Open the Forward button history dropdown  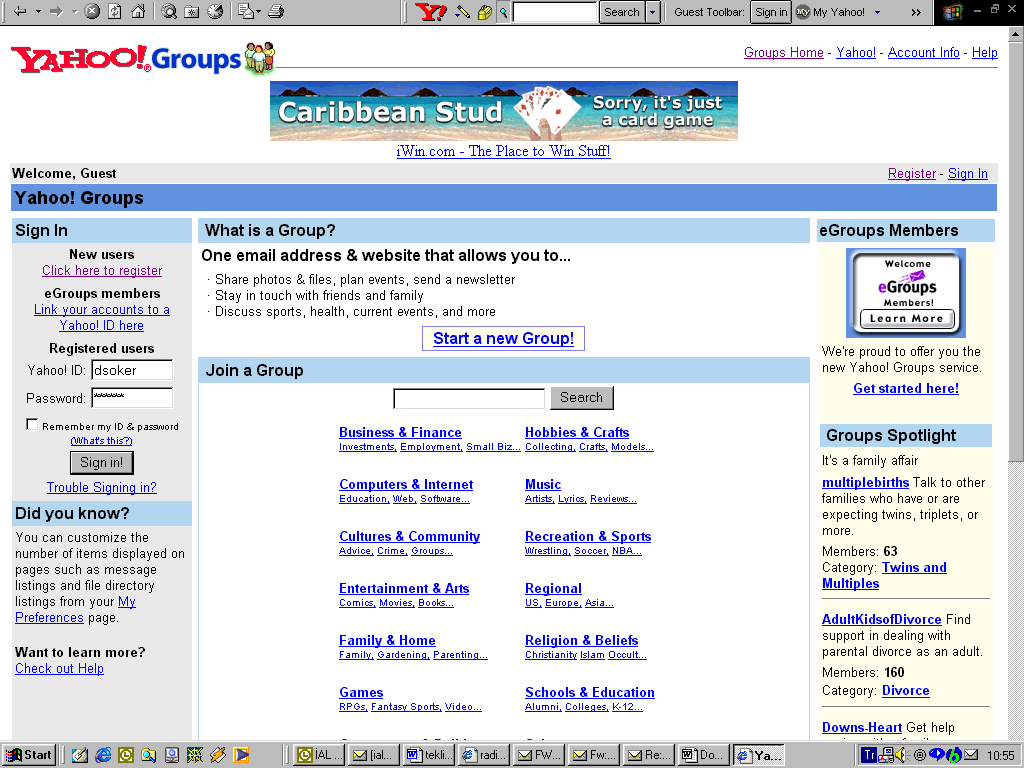click(x=74, y=11)
